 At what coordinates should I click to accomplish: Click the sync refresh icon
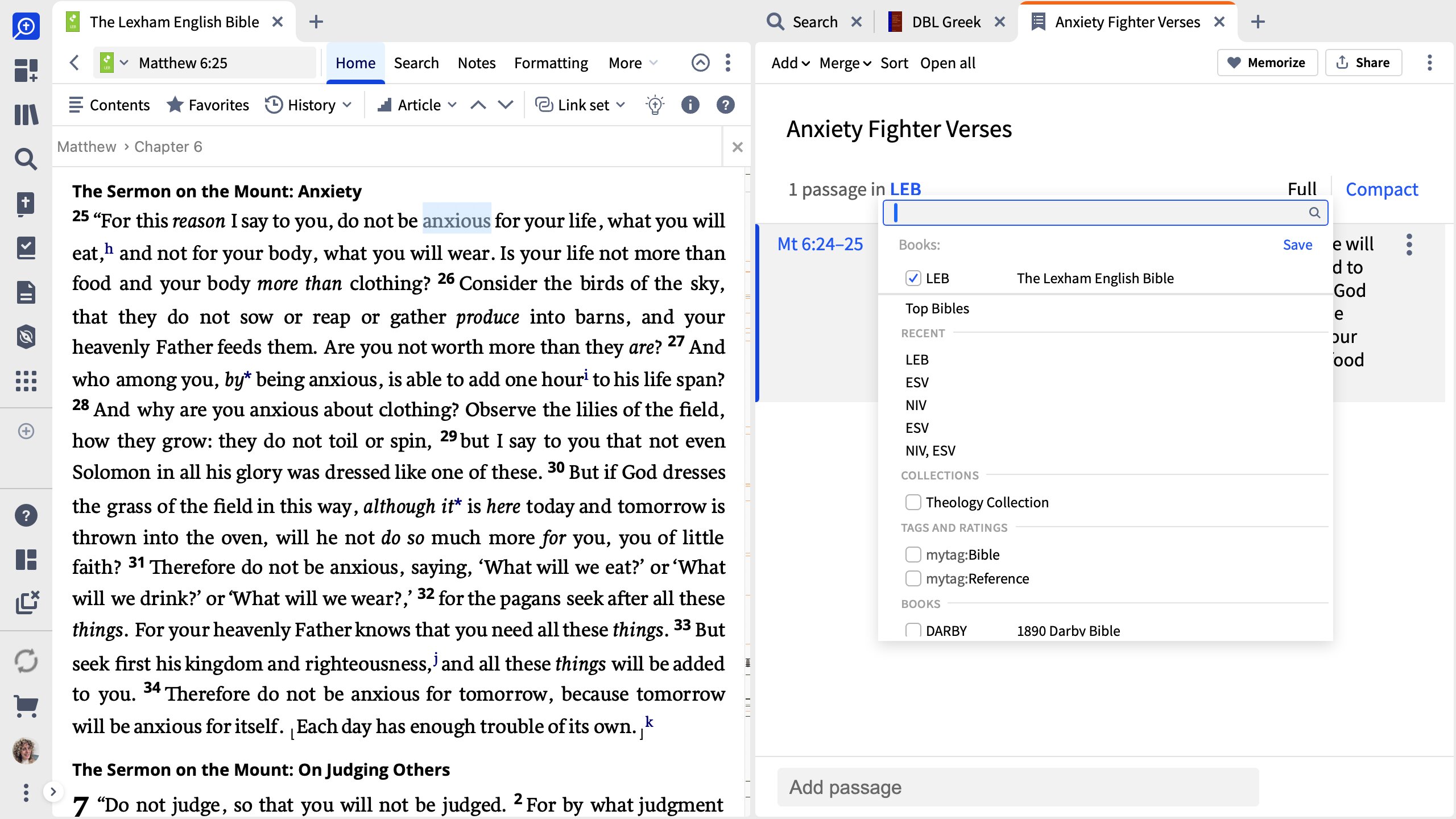[x=26, y=661]
